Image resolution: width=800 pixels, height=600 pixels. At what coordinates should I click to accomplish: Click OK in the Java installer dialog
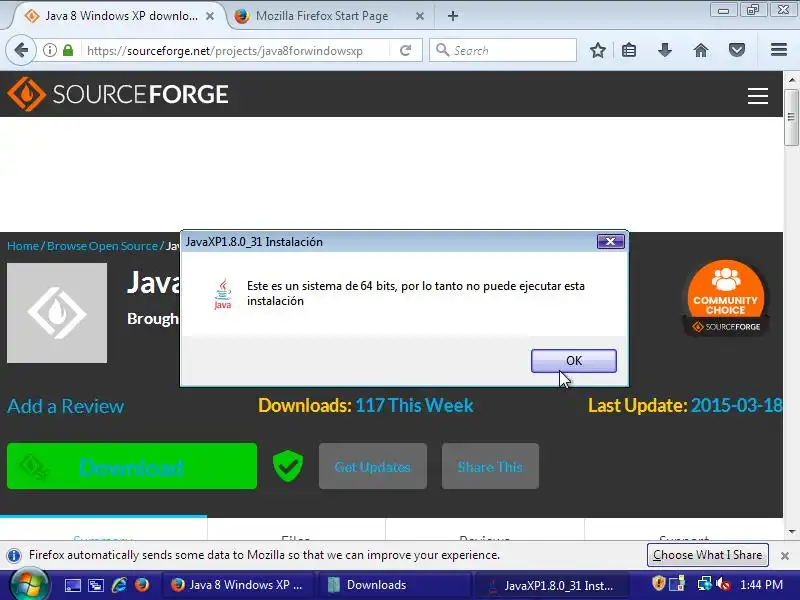(573, 361)
